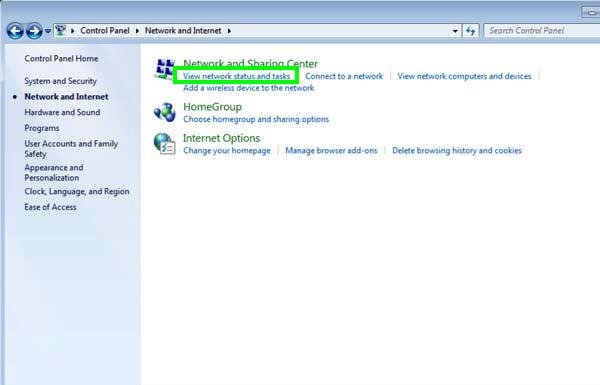Click Manage browser add-ons
600x385 pixels.
(331, 151)
